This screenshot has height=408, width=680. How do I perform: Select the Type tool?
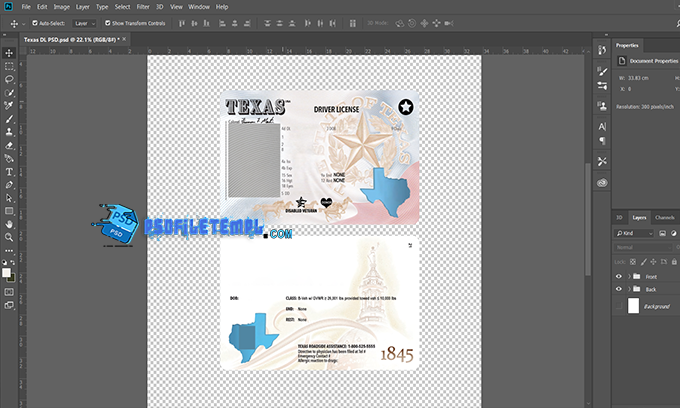[x=9, y=172]
